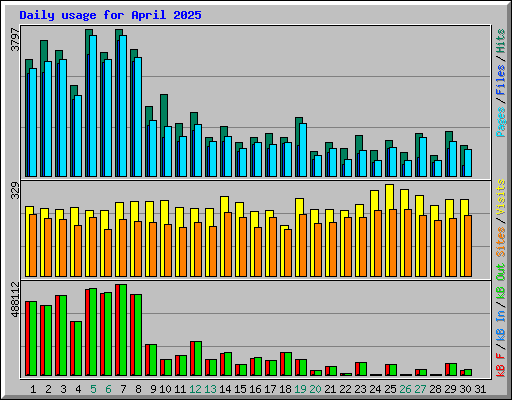The height and width of the screenshot is (400, 512).
Task: Click day label 17 on the x-axis
Action: pos(270,389)
